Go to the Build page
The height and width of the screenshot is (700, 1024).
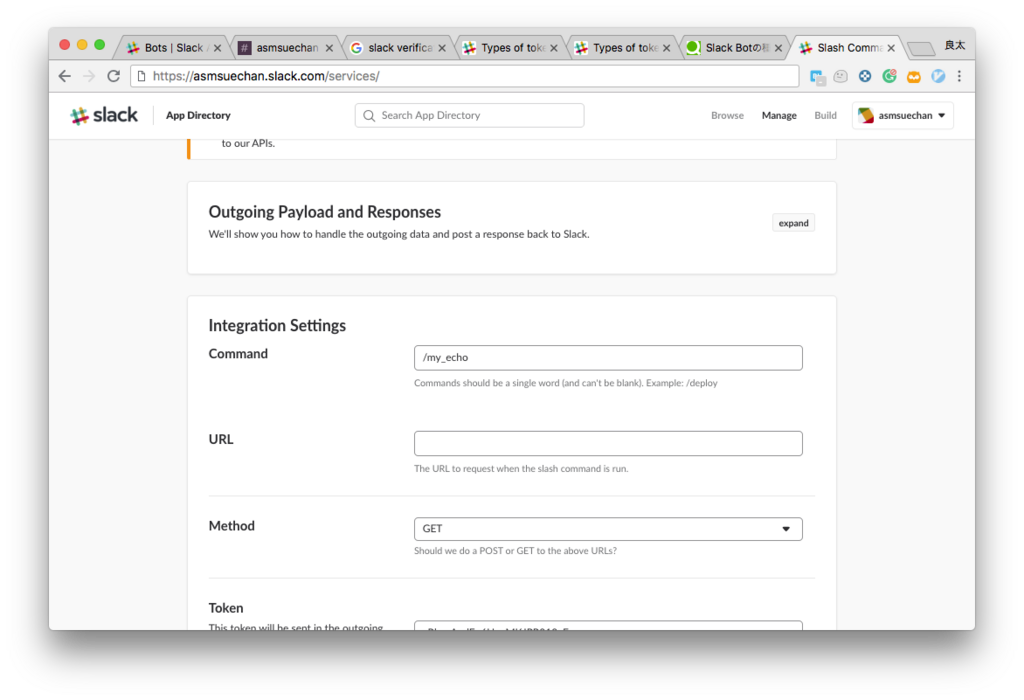(x=825, y=116)
